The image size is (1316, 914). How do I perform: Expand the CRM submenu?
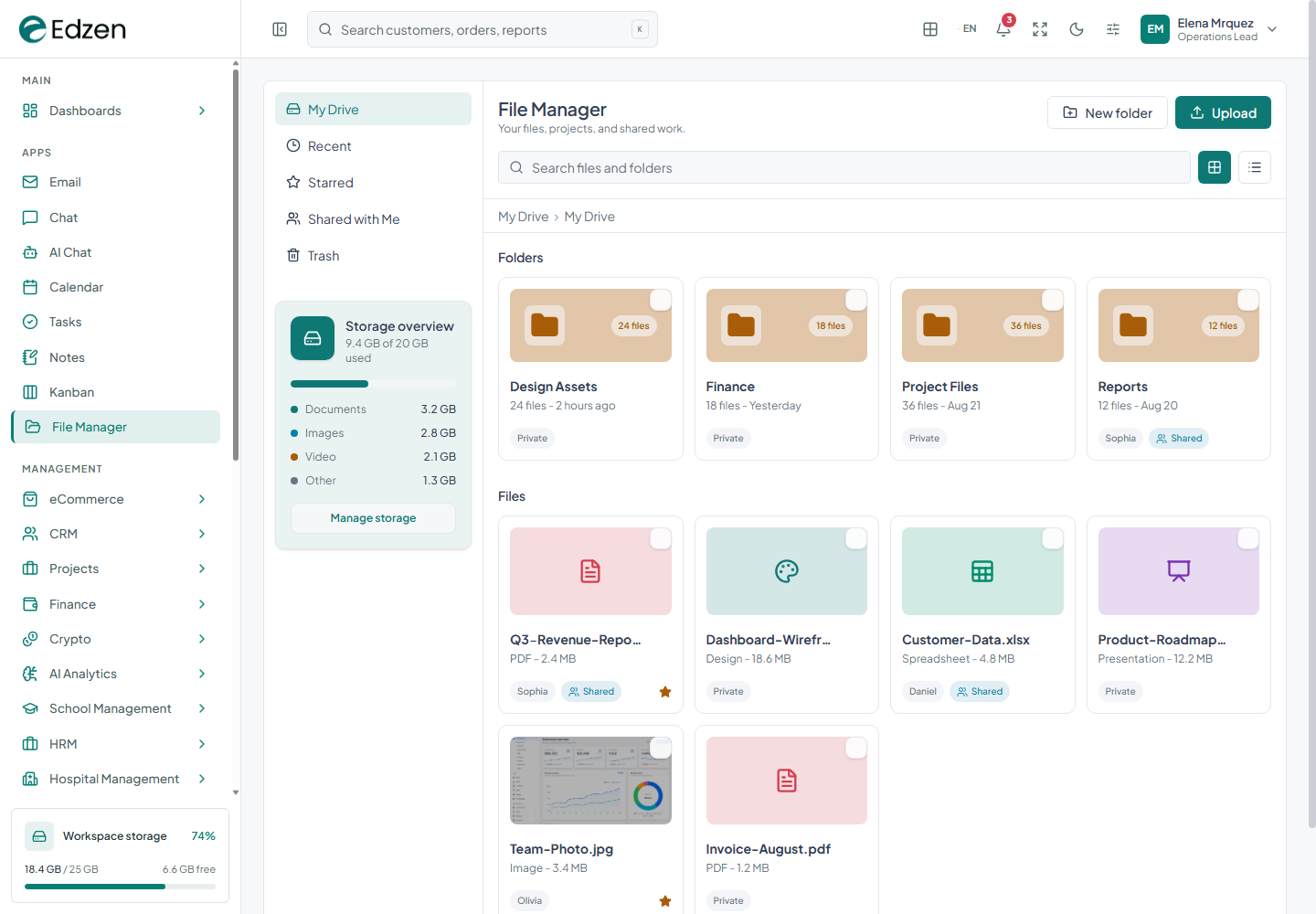[115, 534]
